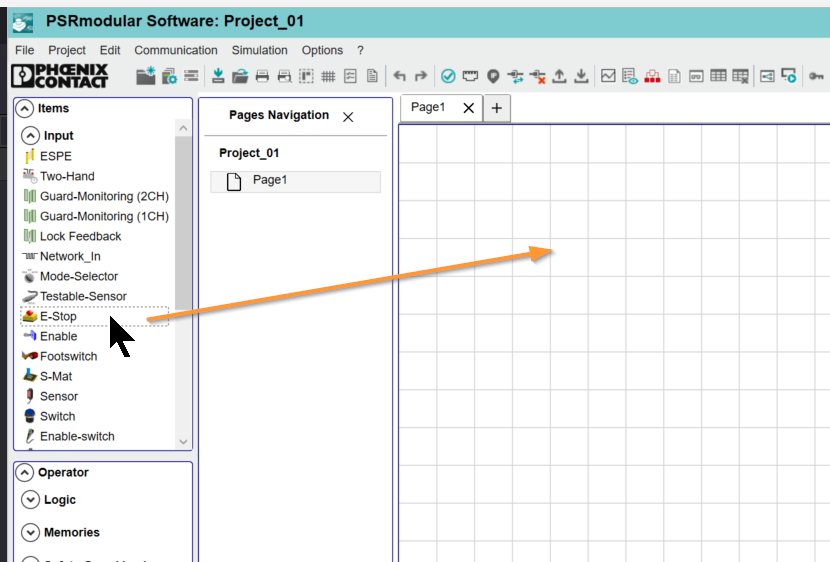The image size is (830, 562).
Task: Open the Communication menu
Action: pyautogui.click(x=176, y=50)
